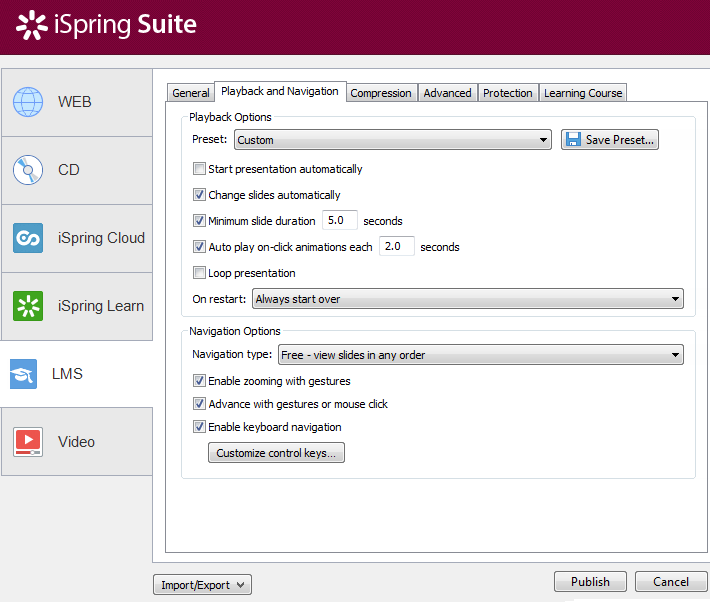Screen dimensions: 710x602
Task: Open the Preset dropdown showing Custom
Action: (393, 140)
